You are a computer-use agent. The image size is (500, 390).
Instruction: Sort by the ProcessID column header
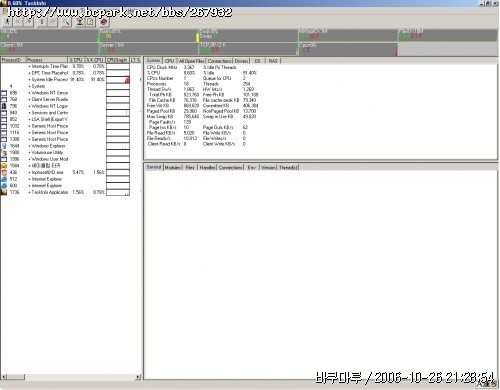[x=13, y=60]
